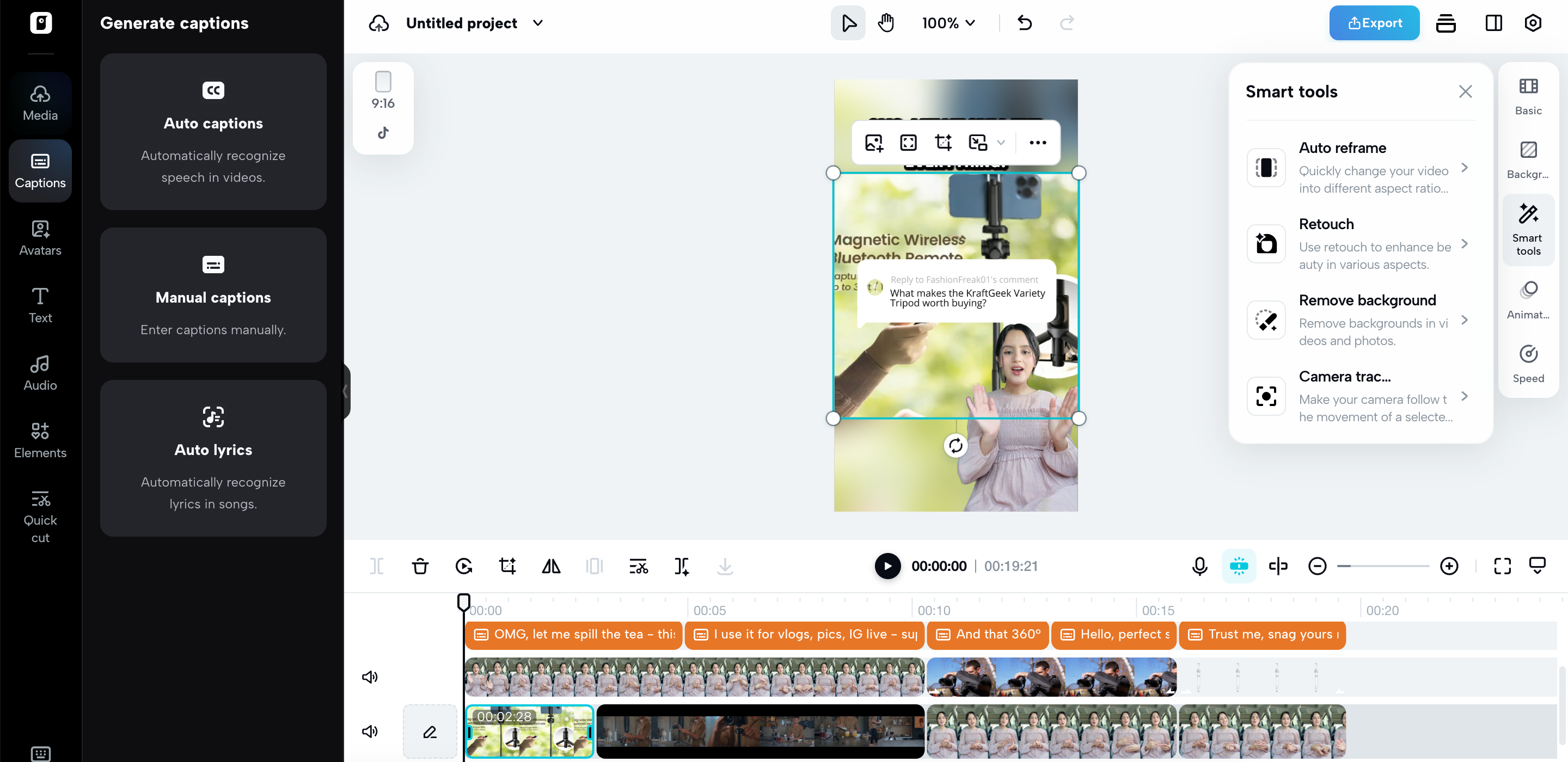1568x762 pixels.
Task: Expand the Untitled project name dropdown
Action: [x=537, y=23]
